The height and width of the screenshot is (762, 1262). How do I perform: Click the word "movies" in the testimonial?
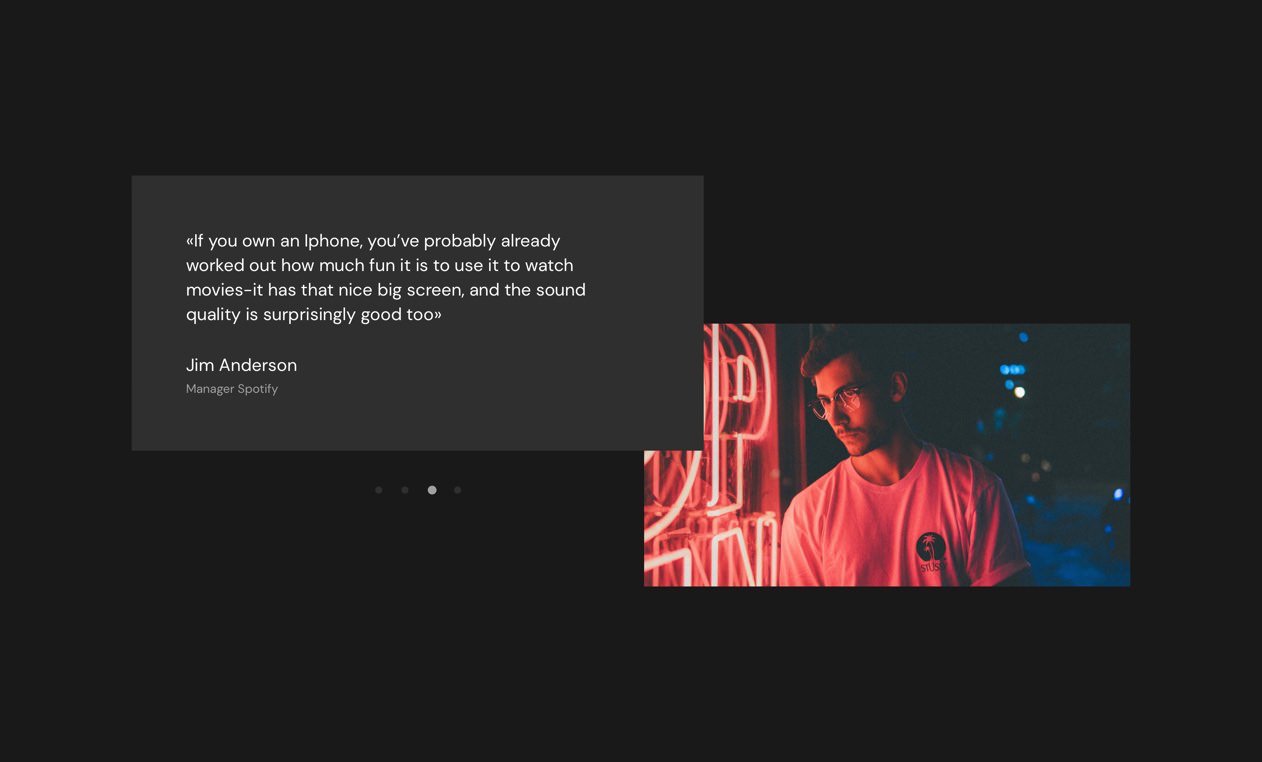point(214,290)
